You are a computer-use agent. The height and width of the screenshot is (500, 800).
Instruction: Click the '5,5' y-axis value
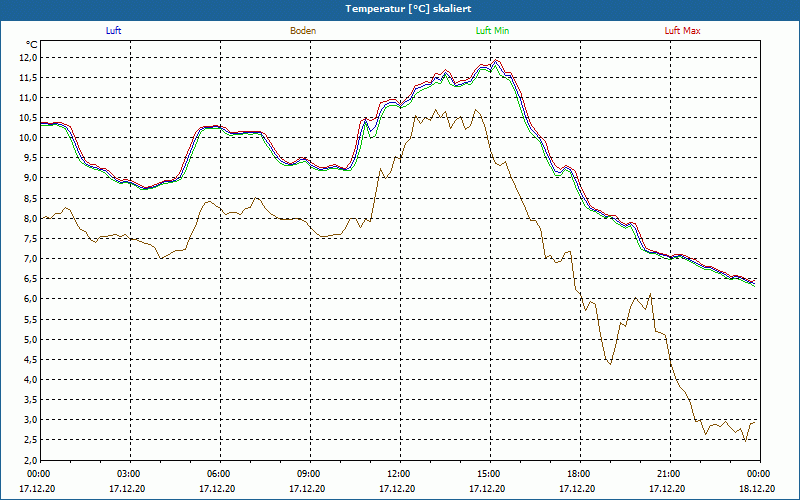point(31,319)
